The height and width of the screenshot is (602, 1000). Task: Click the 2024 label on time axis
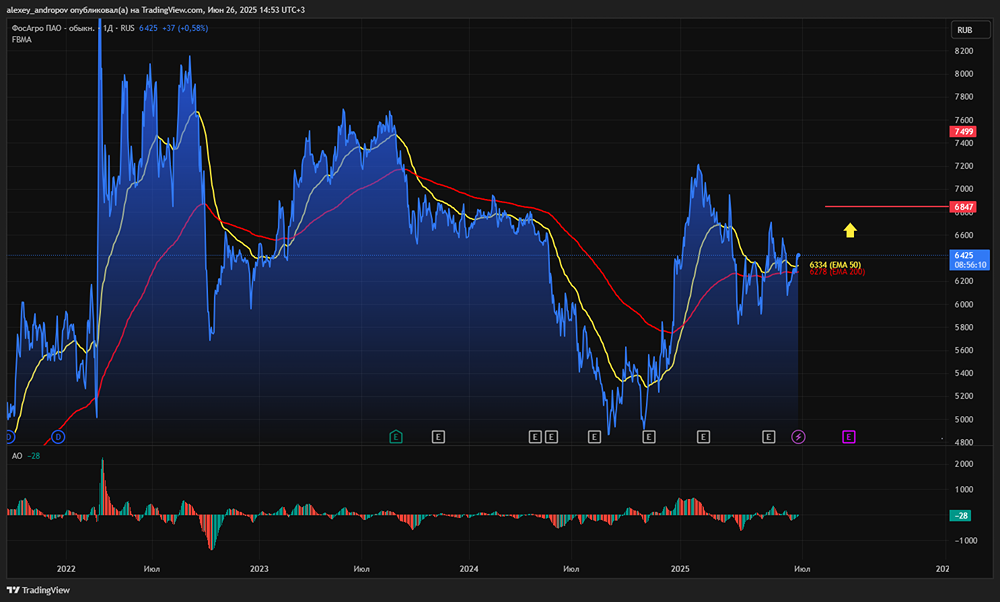click(470, 568)
